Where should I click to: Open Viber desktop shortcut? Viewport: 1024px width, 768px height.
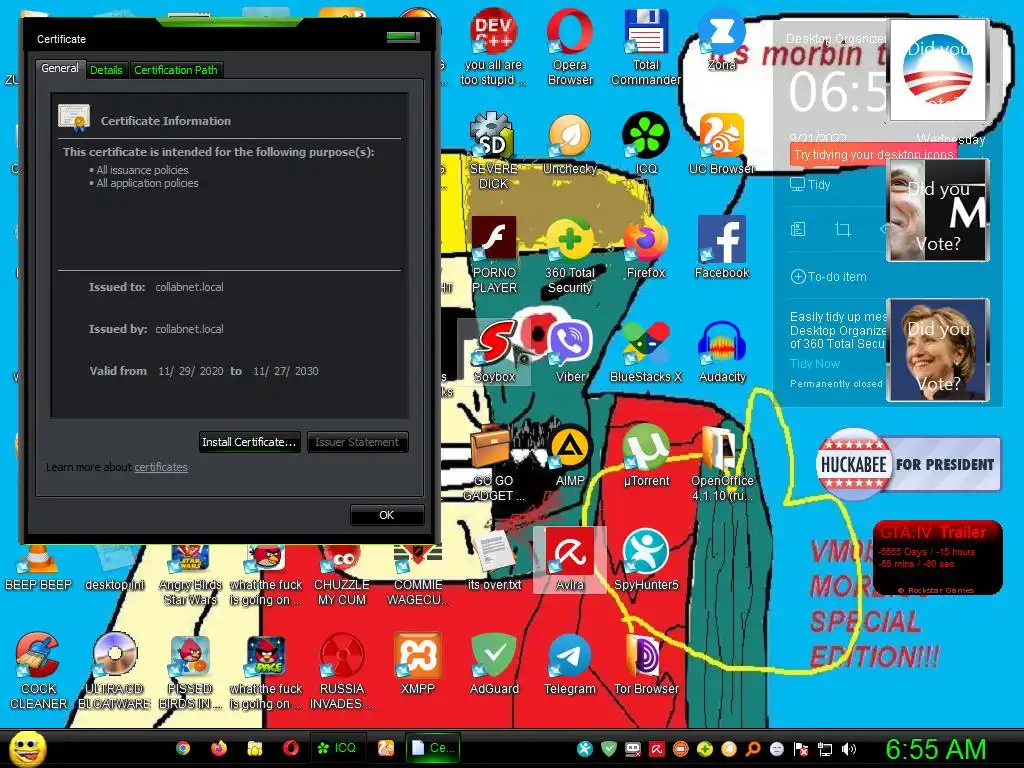(569, 353)
